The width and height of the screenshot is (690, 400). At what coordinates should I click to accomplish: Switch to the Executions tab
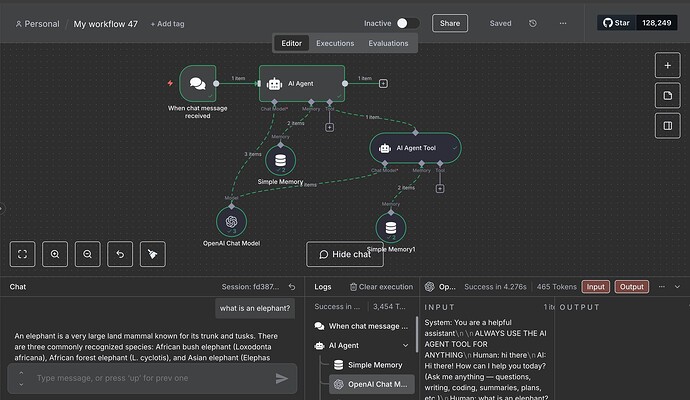pos(334,43)
